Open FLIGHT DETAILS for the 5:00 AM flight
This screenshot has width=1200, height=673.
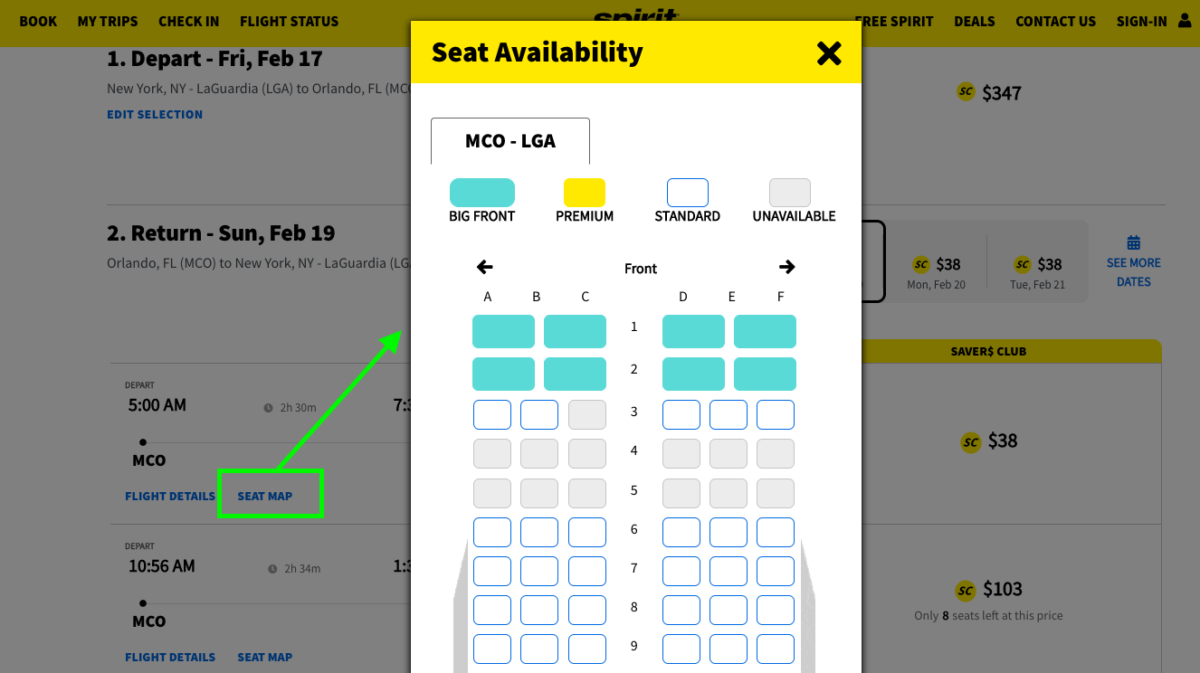click(x=170, y=495)
